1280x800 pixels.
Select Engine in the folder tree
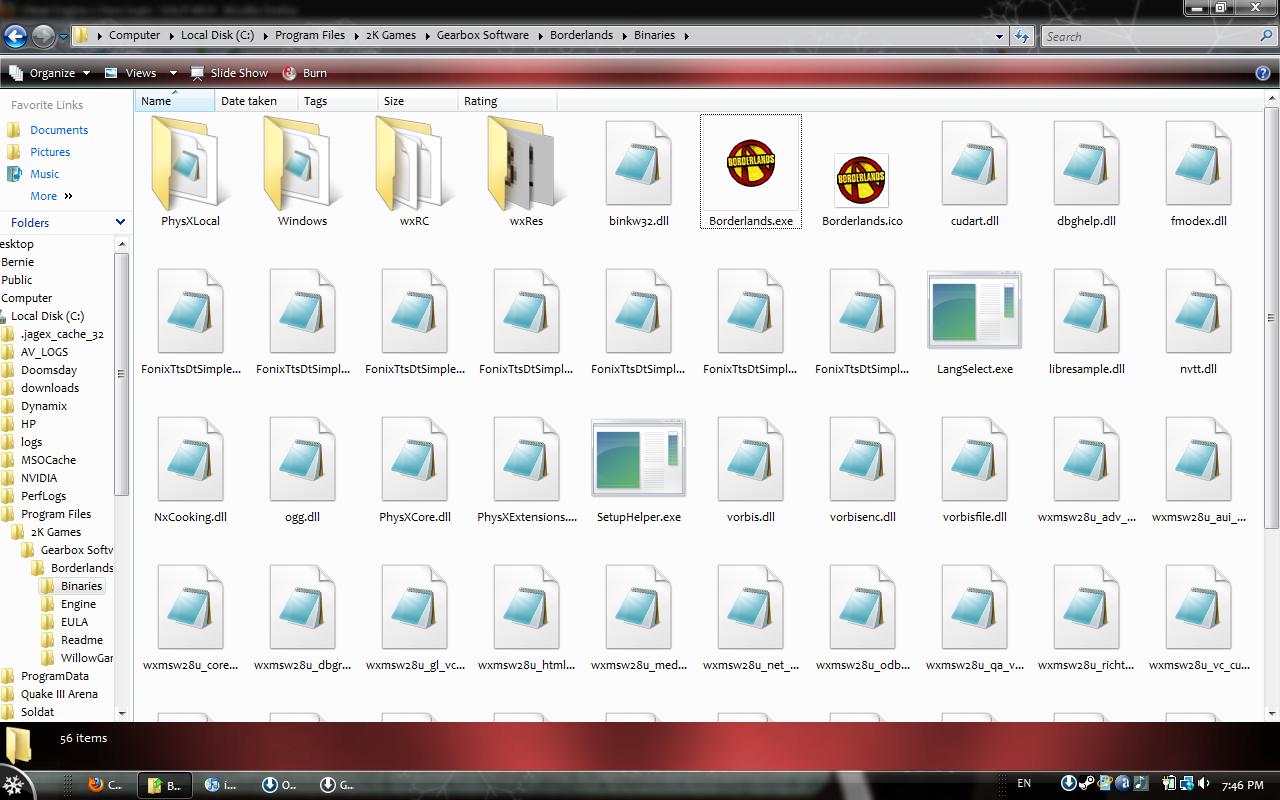pos(78,604)
